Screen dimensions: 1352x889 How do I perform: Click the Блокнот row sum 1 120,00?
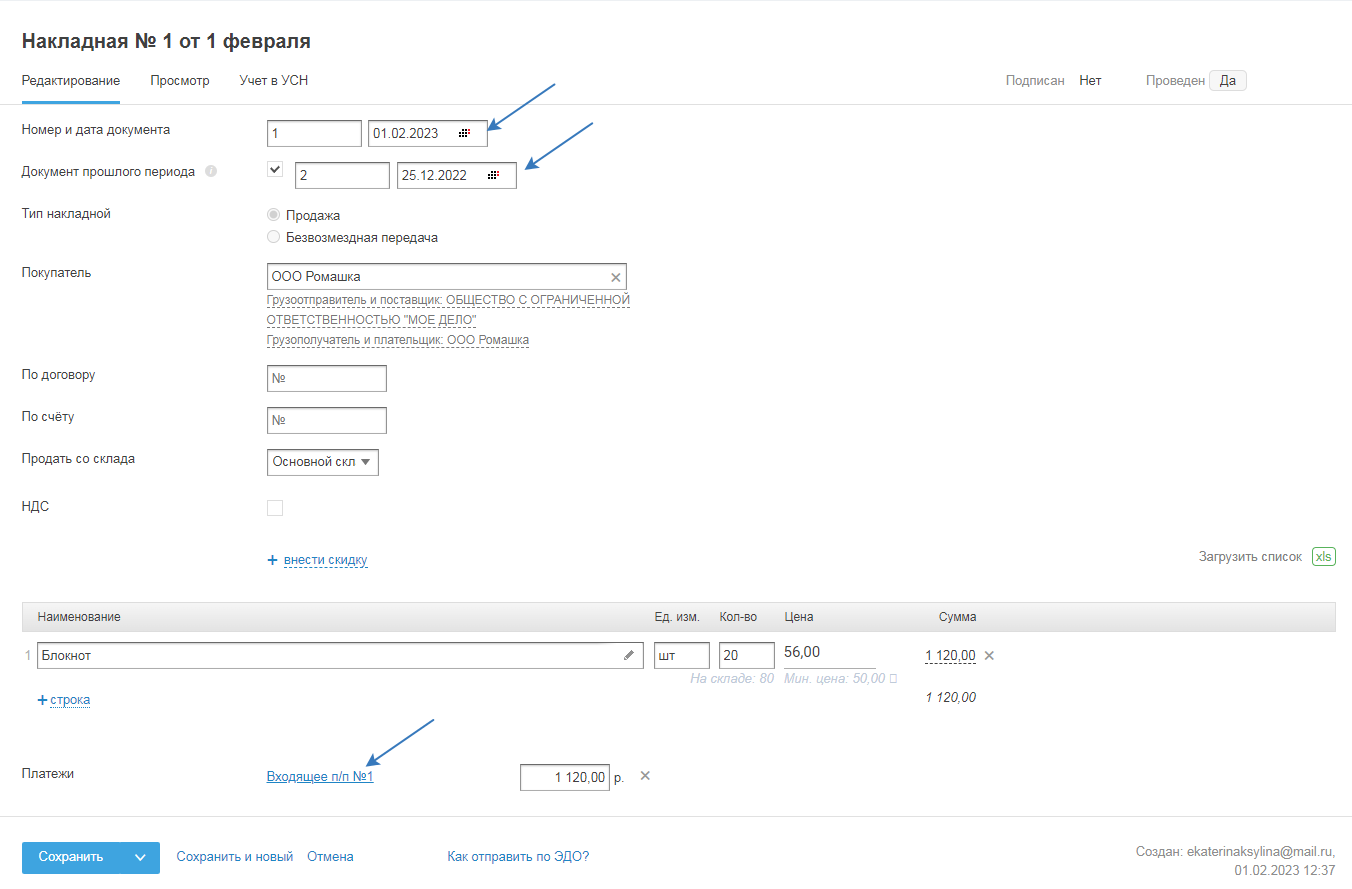point(950,656)
